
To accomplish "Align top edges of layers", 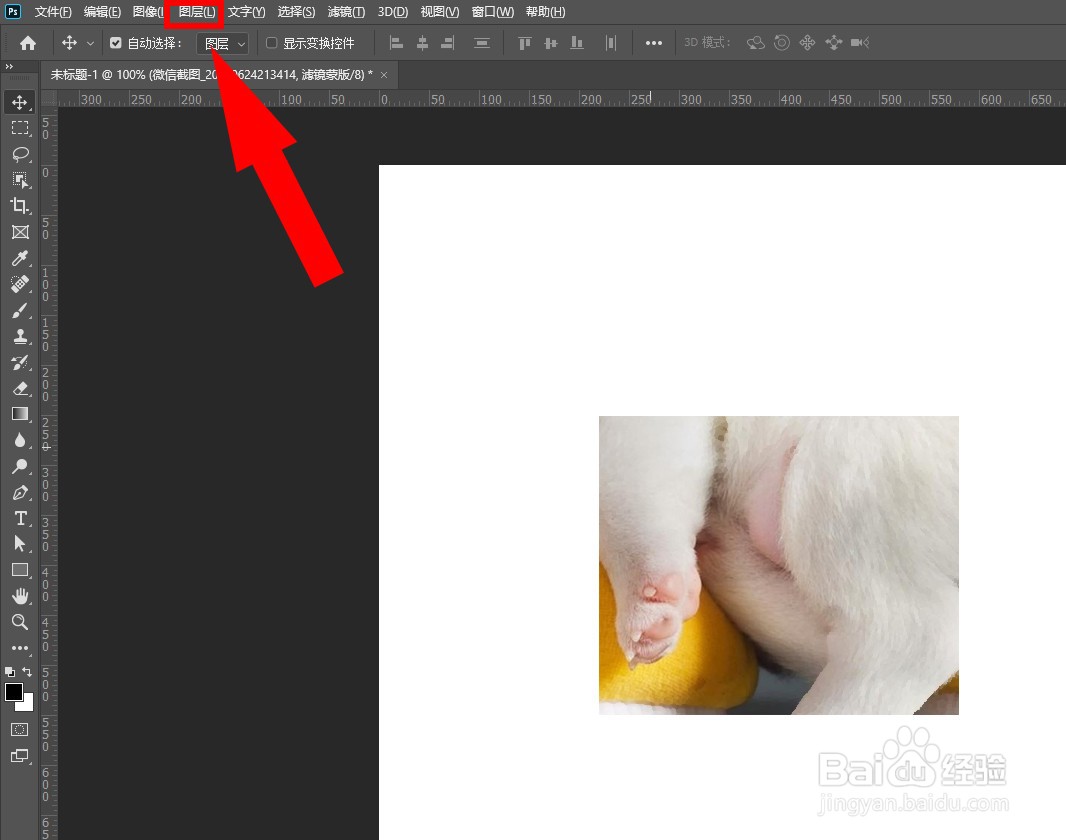I will click(x=524, y=43).
